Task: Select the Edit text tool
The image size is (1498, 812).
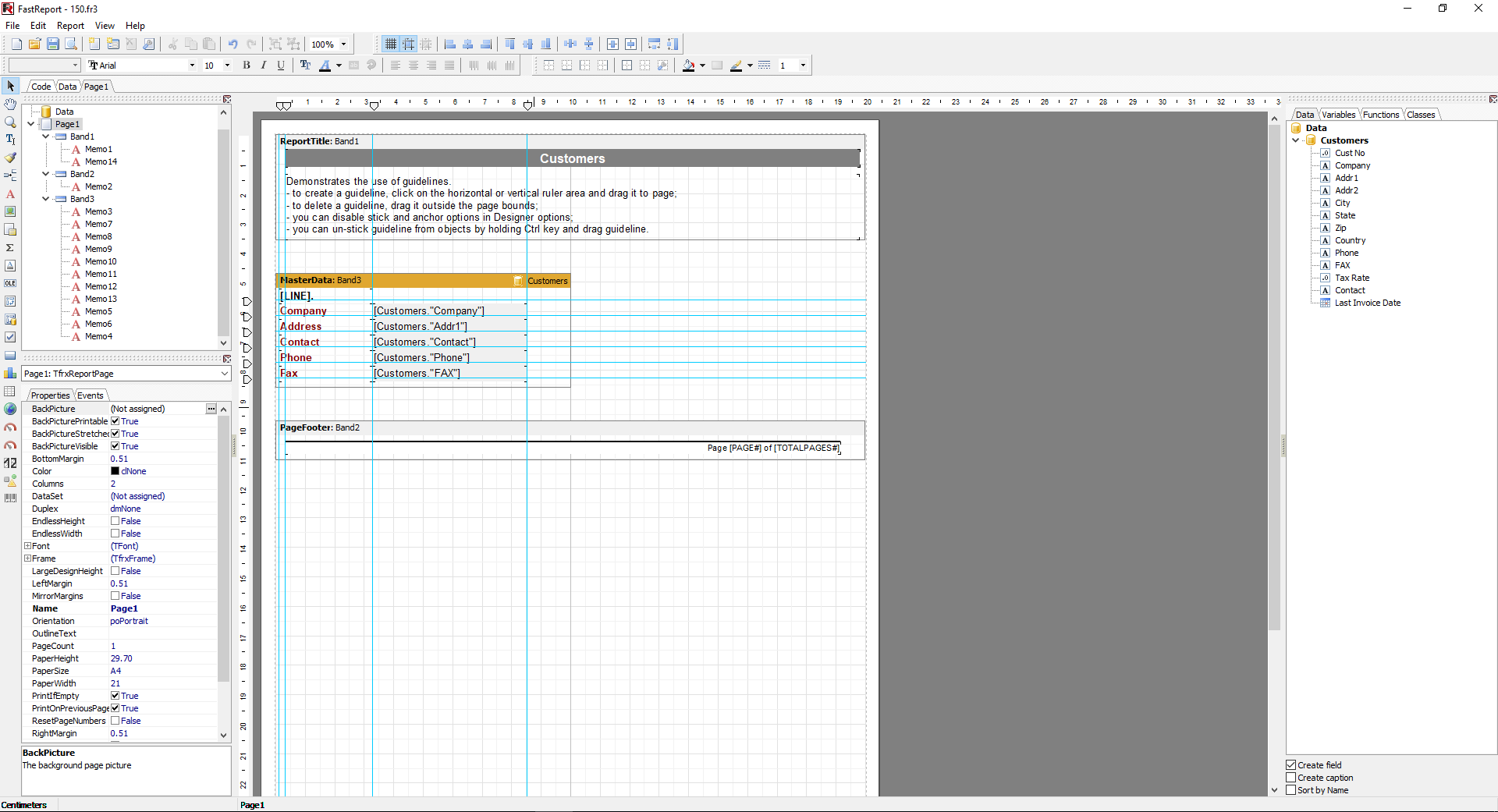Action: click(x=10, y=140)
